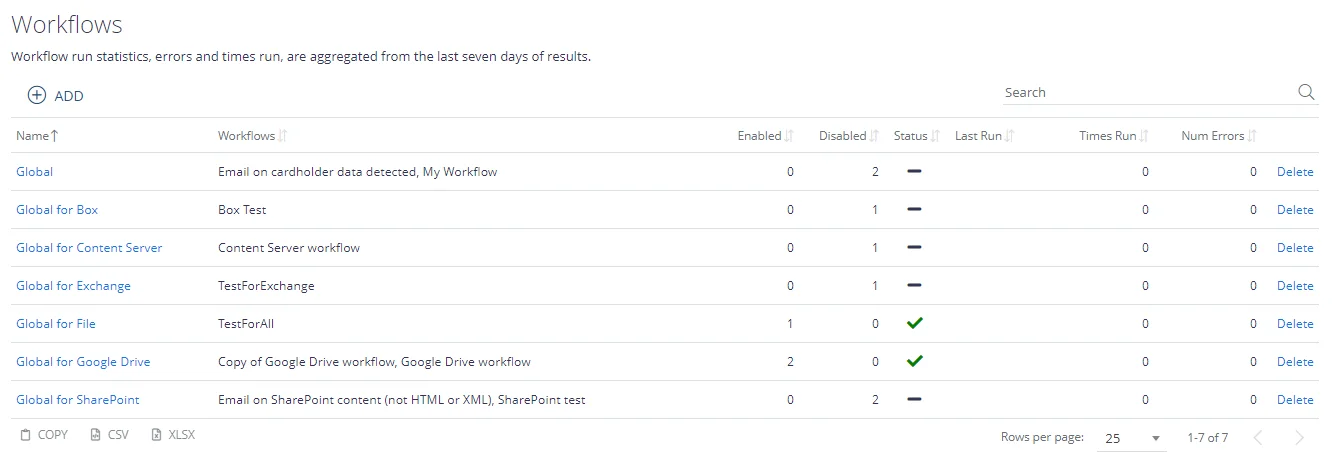Click the Name column header
1332x471 pixels.
(32, 136)
